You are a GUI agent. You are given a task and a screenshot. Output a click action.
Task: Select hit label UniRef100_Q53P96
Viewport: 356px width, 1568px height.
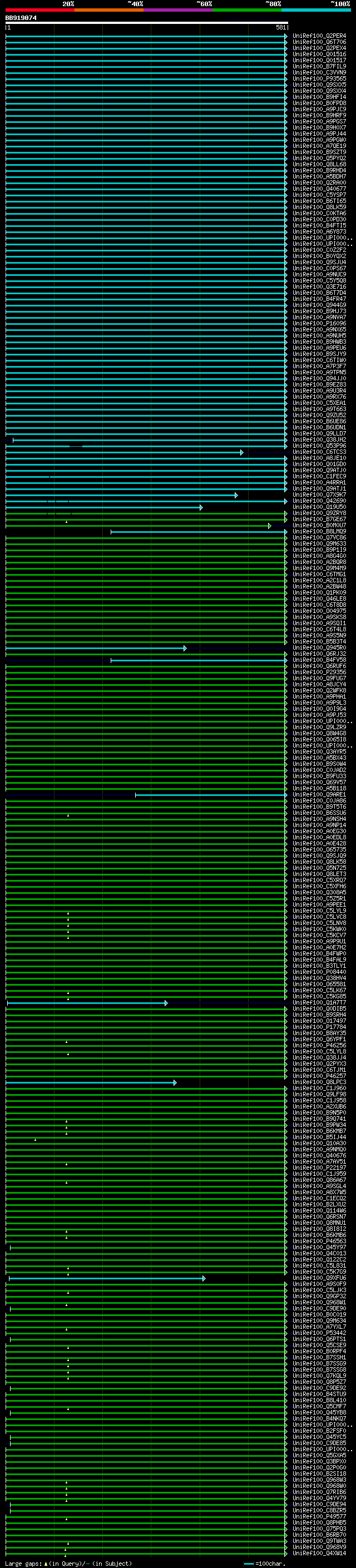coord(319,446)
